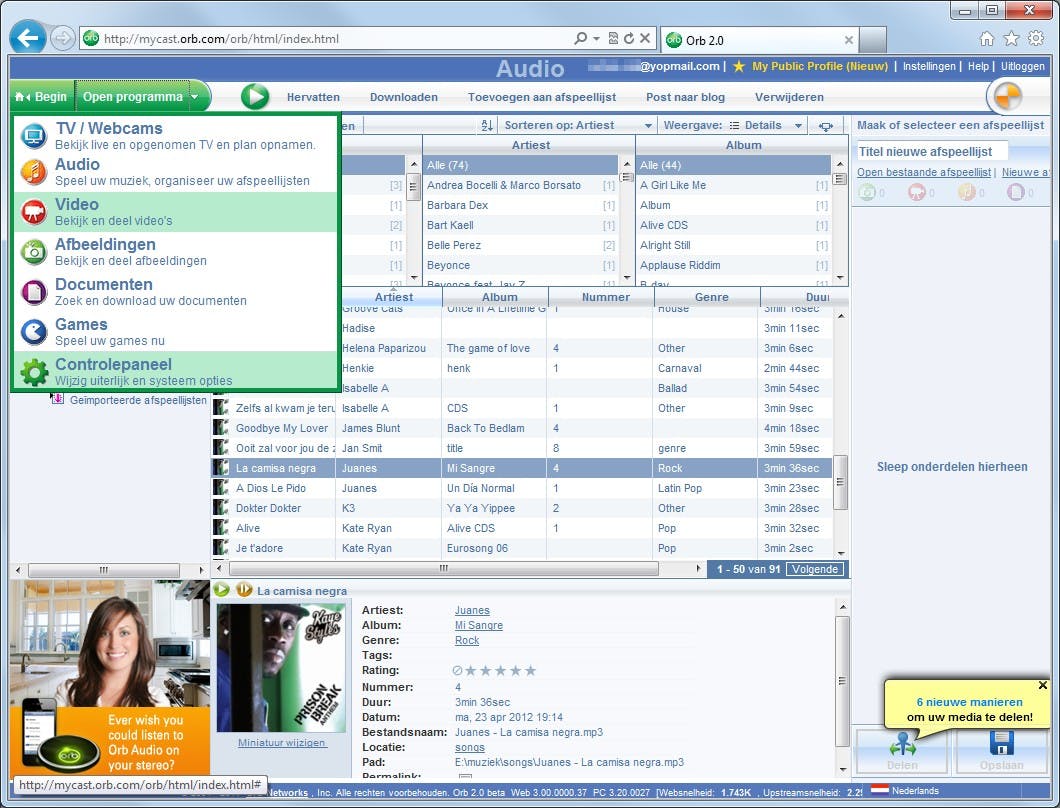Select album Alright Still in filter

[x=733, y=245]
